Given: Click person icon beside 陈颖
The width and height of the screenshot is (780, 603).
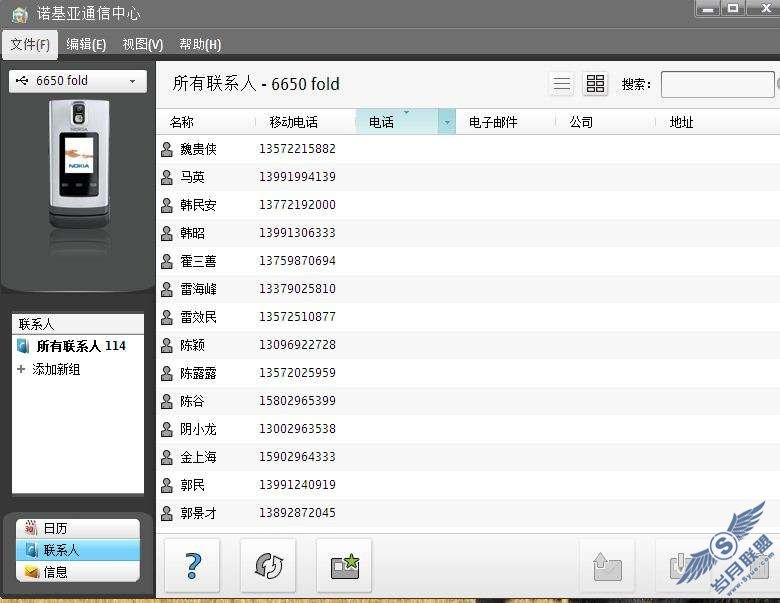Looking at the screenshot, I should 167,345.
